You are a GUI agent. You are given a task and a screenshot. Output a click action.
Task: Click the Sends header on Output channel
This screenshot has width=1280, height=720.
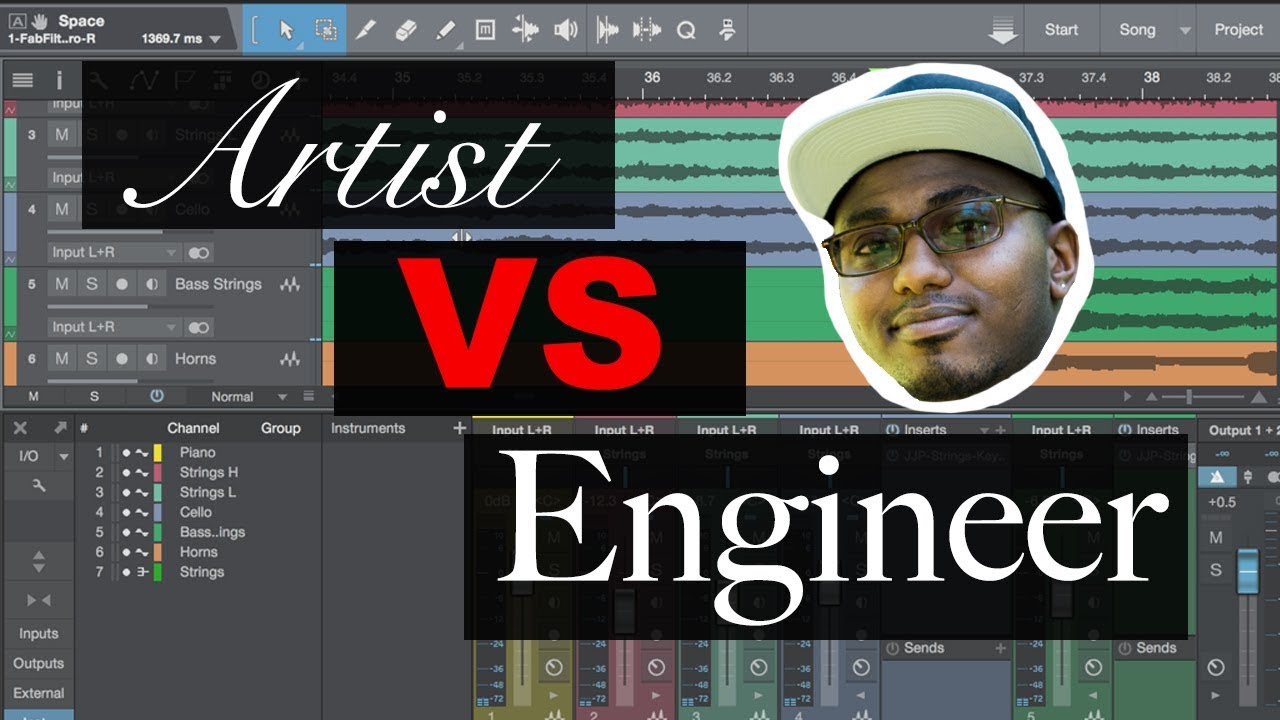(1156, 648)
